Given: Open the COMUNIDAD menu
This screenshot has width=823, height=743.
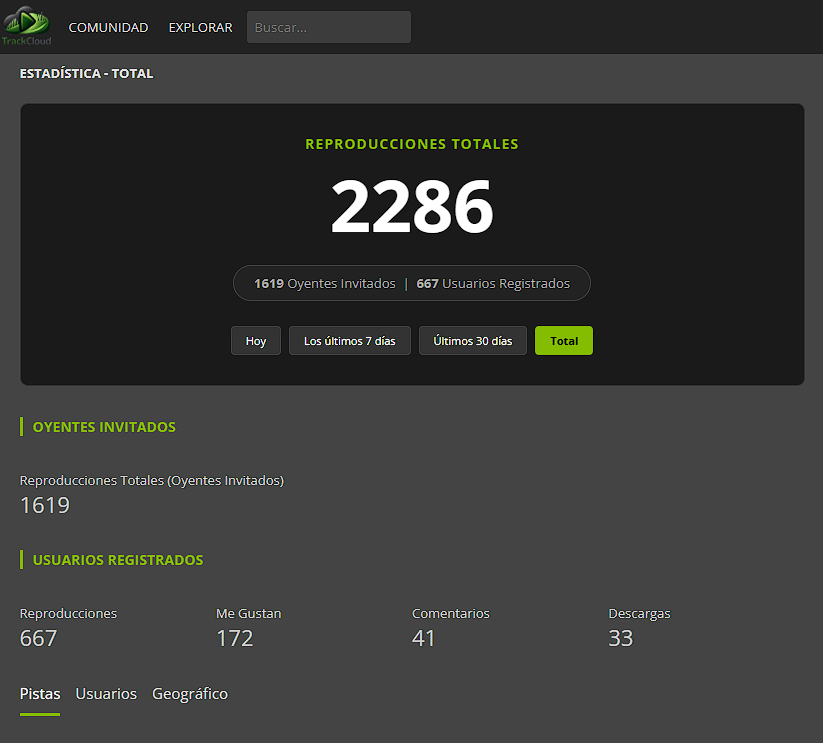Looking at the screenshot, I should click(x=108, y=28).
